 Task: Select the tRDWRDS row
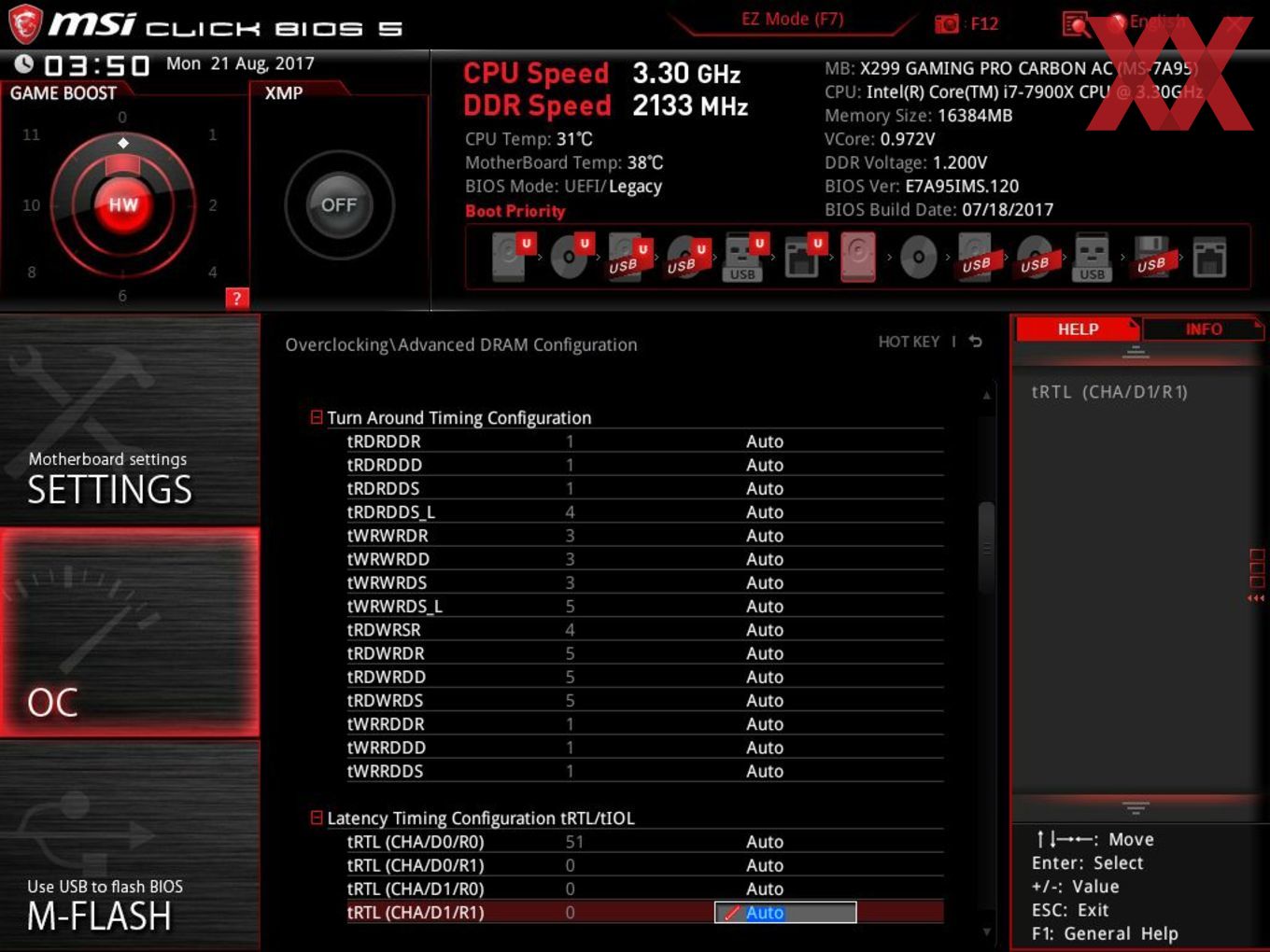click(644, 700)
